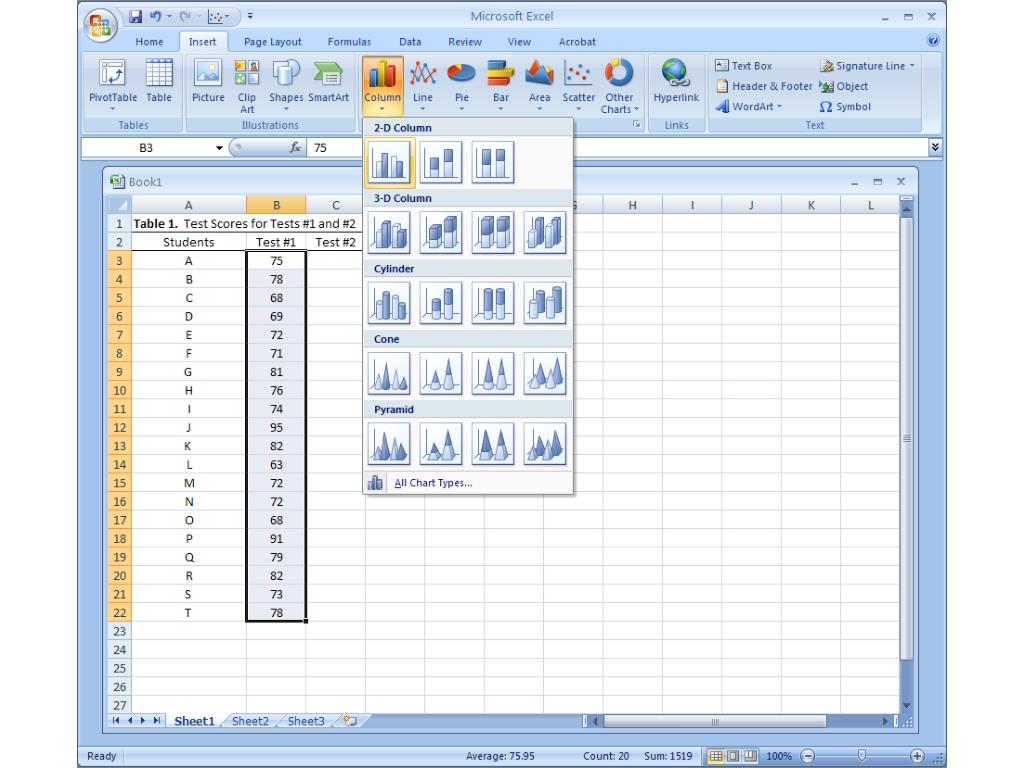
Task: Switch to the Formulas tab
Action: [x=349, y=42]
